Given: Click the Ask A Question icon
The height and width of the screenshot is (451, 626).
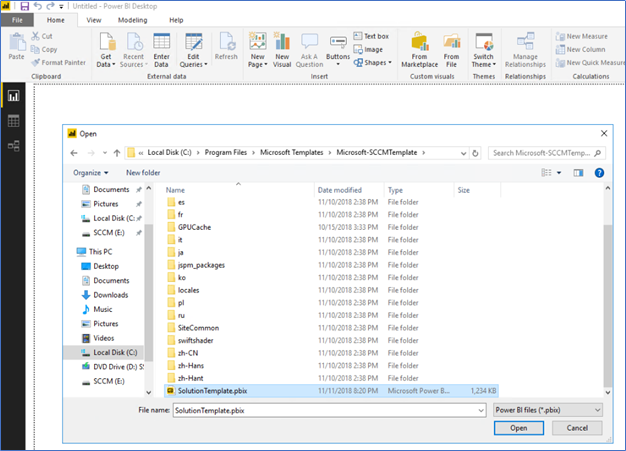Looking at the screenshot, I should coord(309,42).
